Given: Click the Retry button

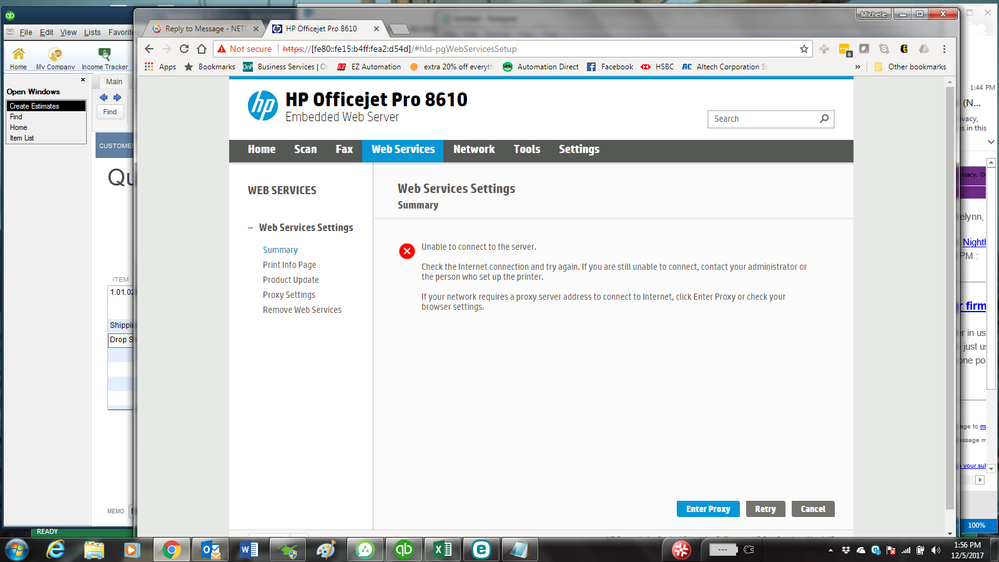Looking at the screenshot, I should [x=765, y=509].
